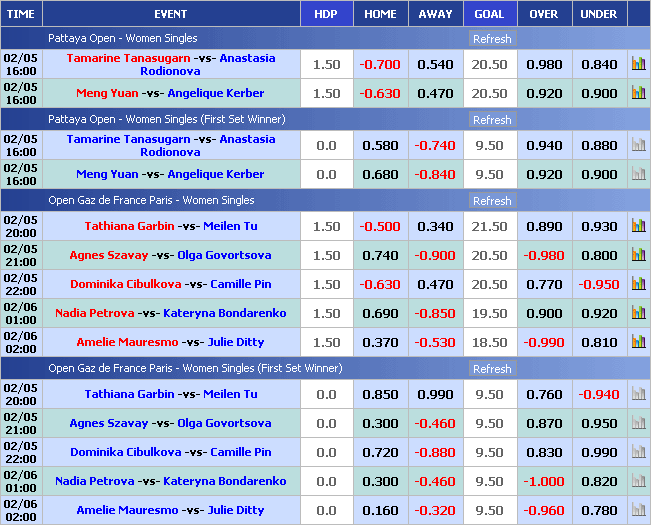Open chart icon for Meng Yuan–Kerber 1.50 handicap row
This screenshot has height=525, width=651.
638,93
